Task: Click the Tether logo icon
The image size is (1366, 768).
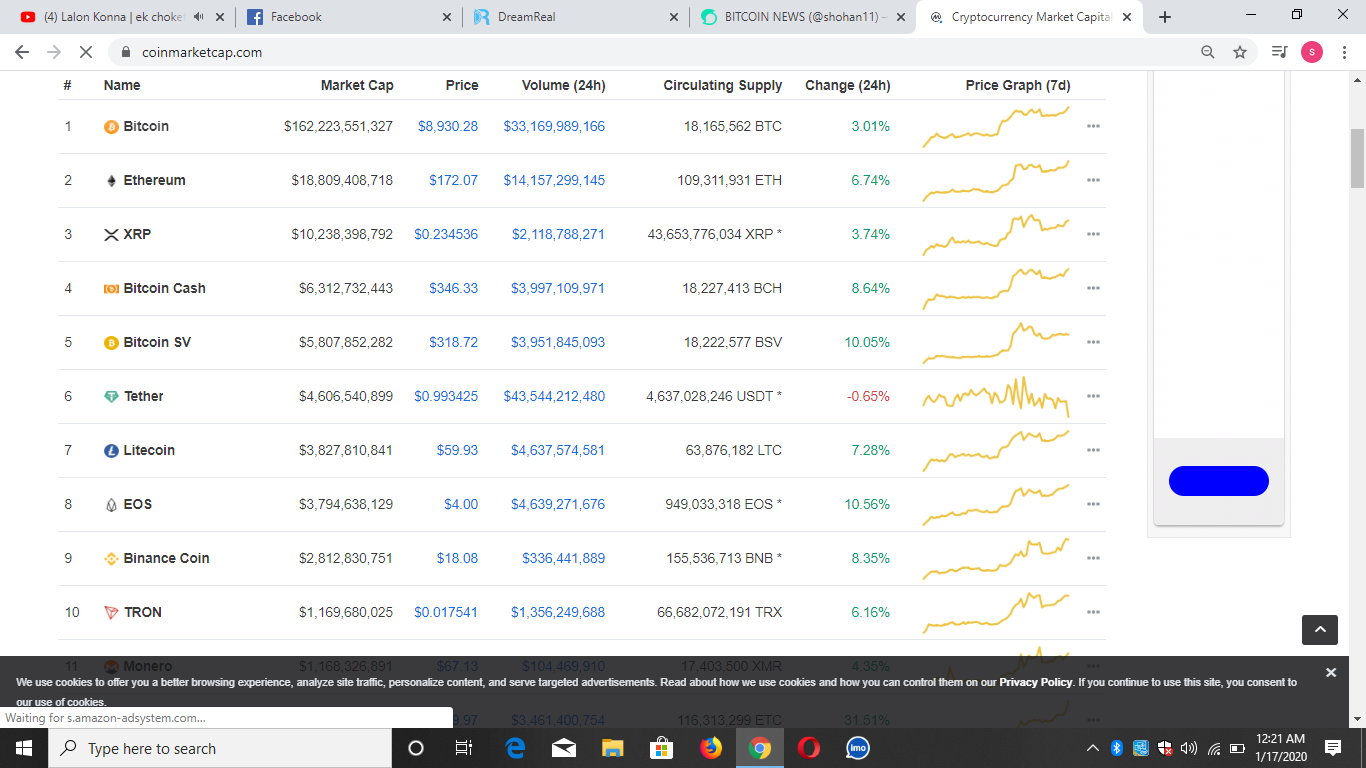Action: pyautogui.click(x=112, y=397)
